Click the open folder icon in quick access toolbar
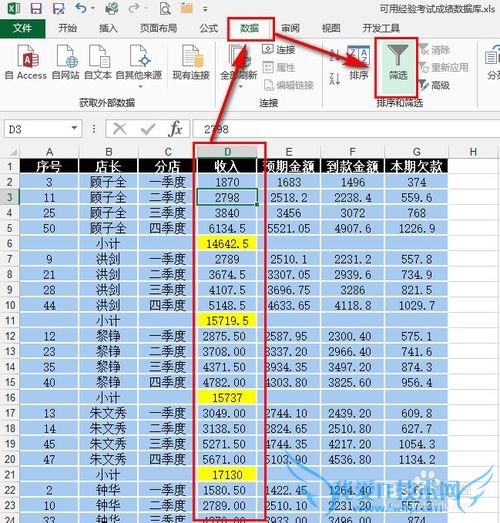The width and height of the screenshot is (500, 523). (x=186, y=8)
